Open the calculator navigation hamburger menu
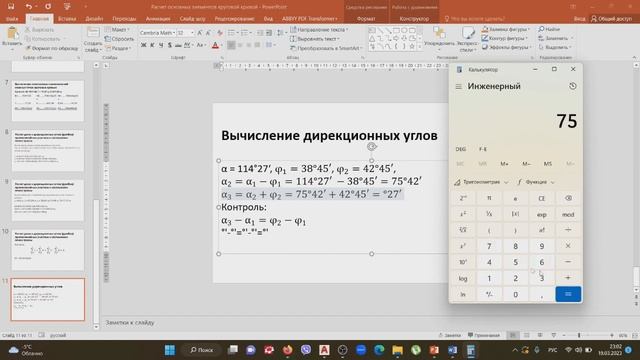This screenshot has height=360, width=640. coord(459,87)
